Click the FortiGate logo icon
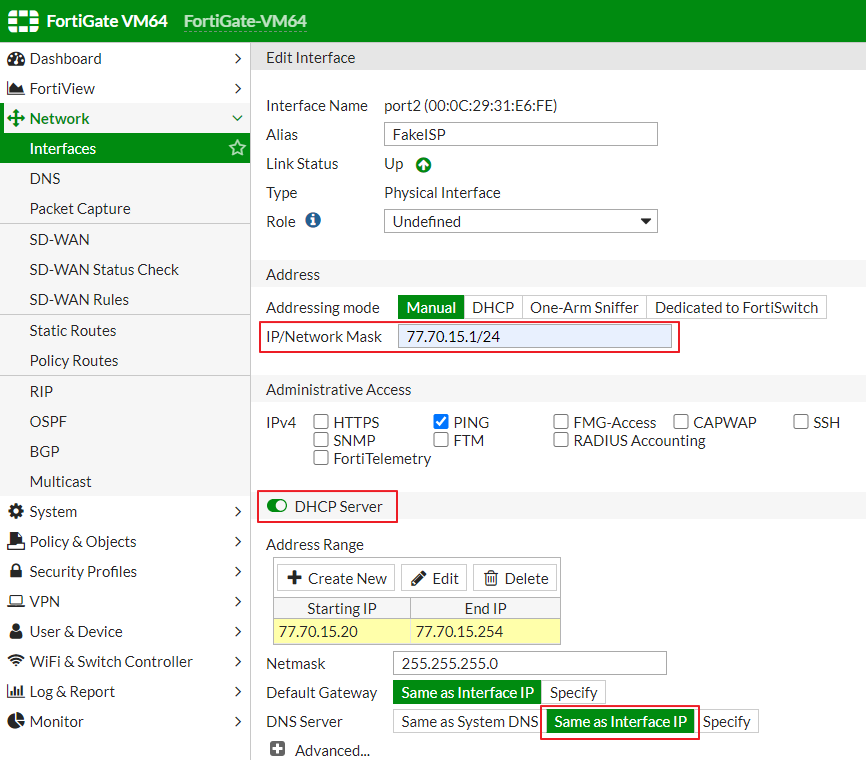This screenshot has height=760, width=866. pyautogui.click(x=23, y=21)
